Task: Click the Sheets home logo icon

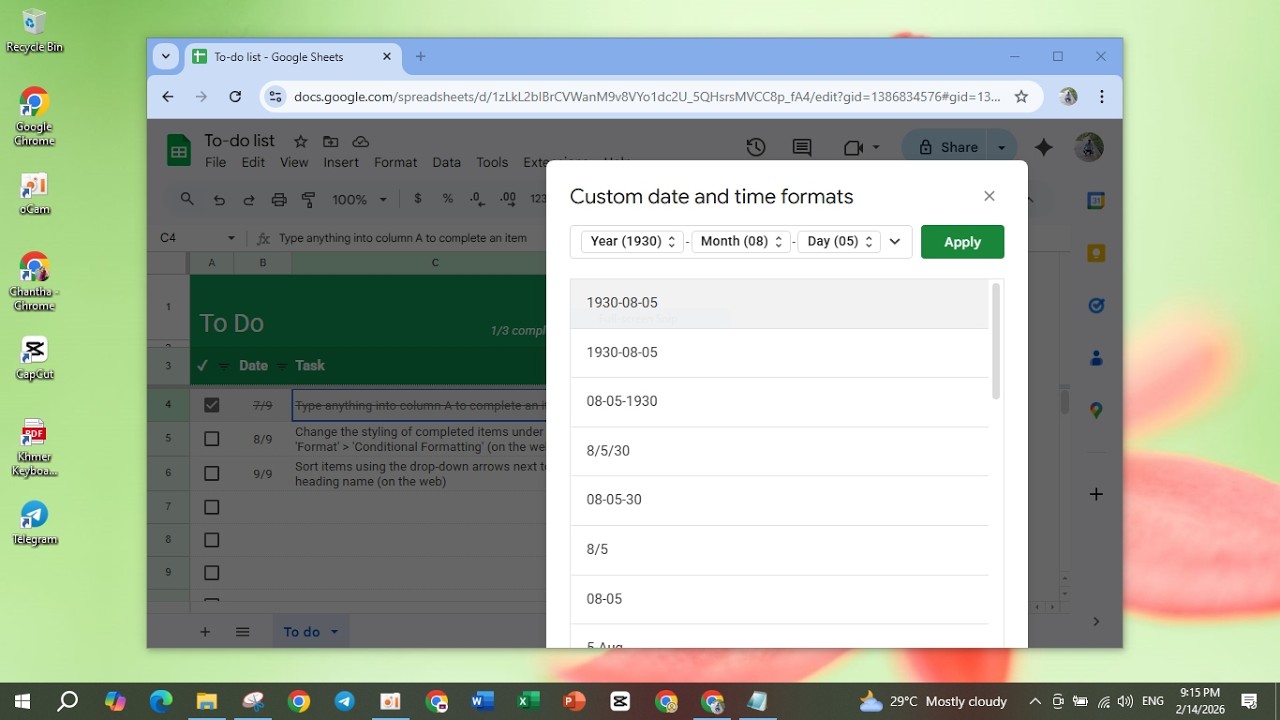Action: (178, 151)
